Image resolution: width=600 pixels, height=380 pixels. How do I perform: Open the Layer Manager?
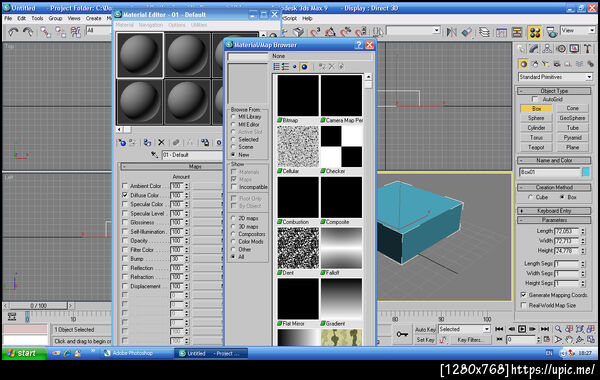(x=484, y=33)
